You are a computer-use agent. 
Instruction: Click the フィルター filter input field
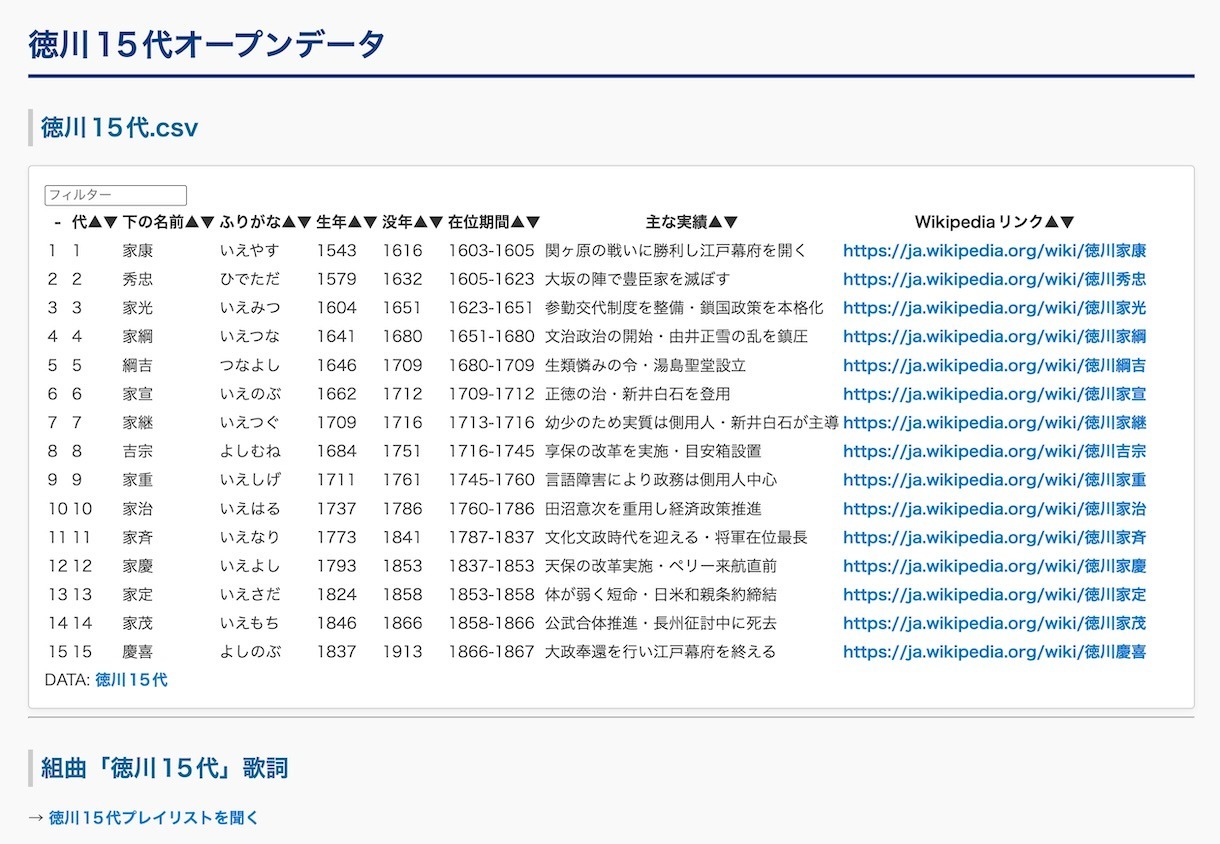[x=116, y=196]
